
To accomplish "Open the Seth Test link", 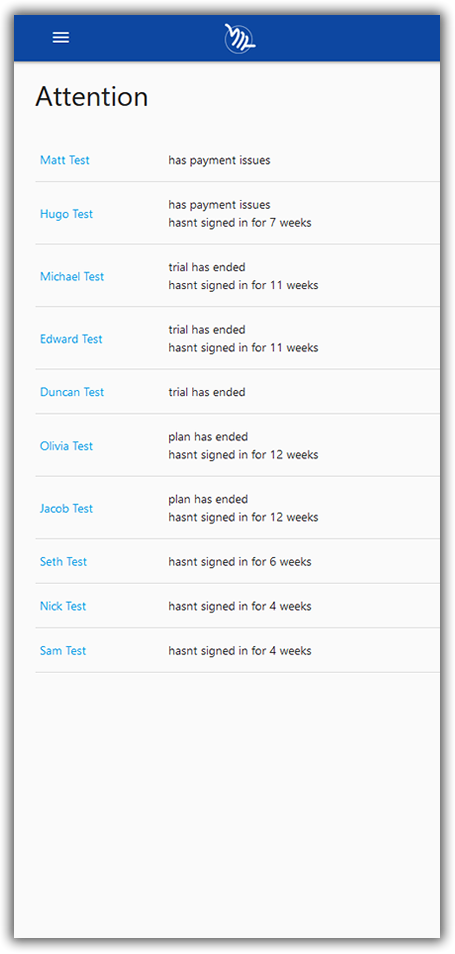I will tap(63, 562).
